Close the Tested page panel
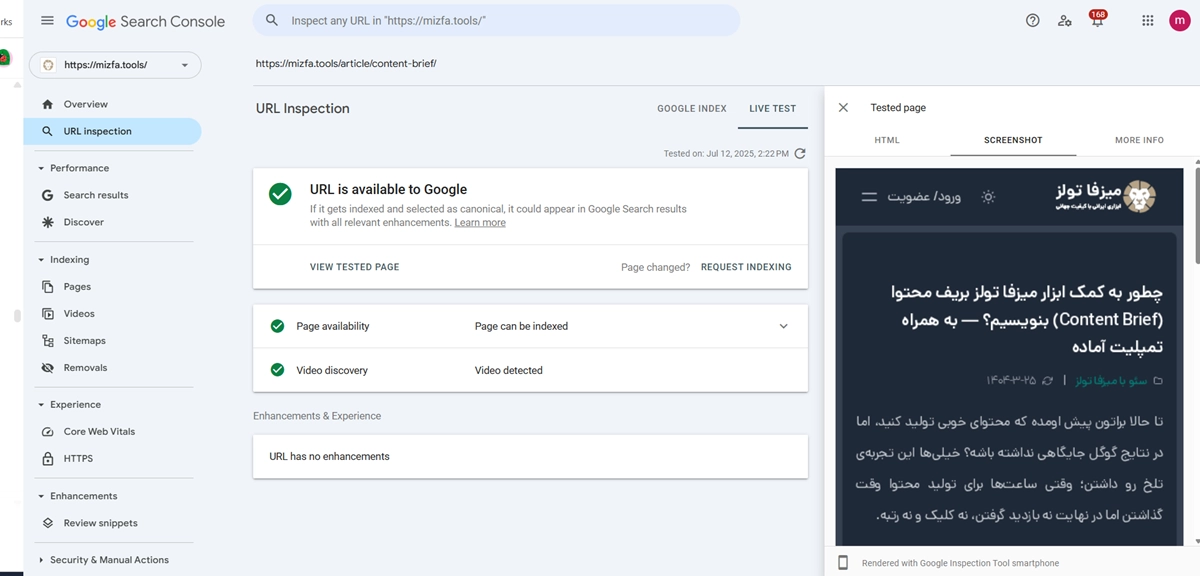 click(x=843, y=108)
